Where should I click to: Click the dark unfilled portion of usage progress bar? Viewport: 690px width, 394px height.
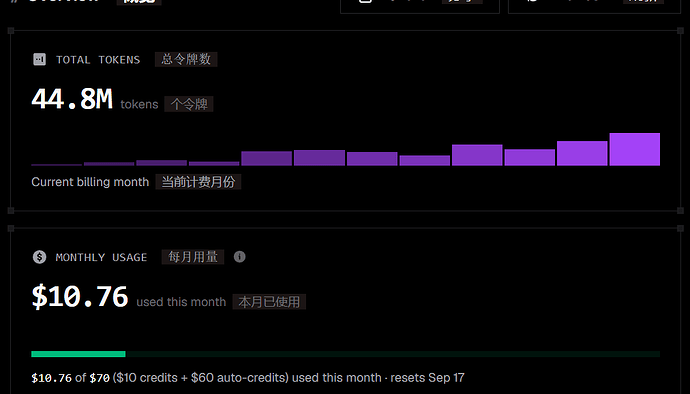(393, 354)
